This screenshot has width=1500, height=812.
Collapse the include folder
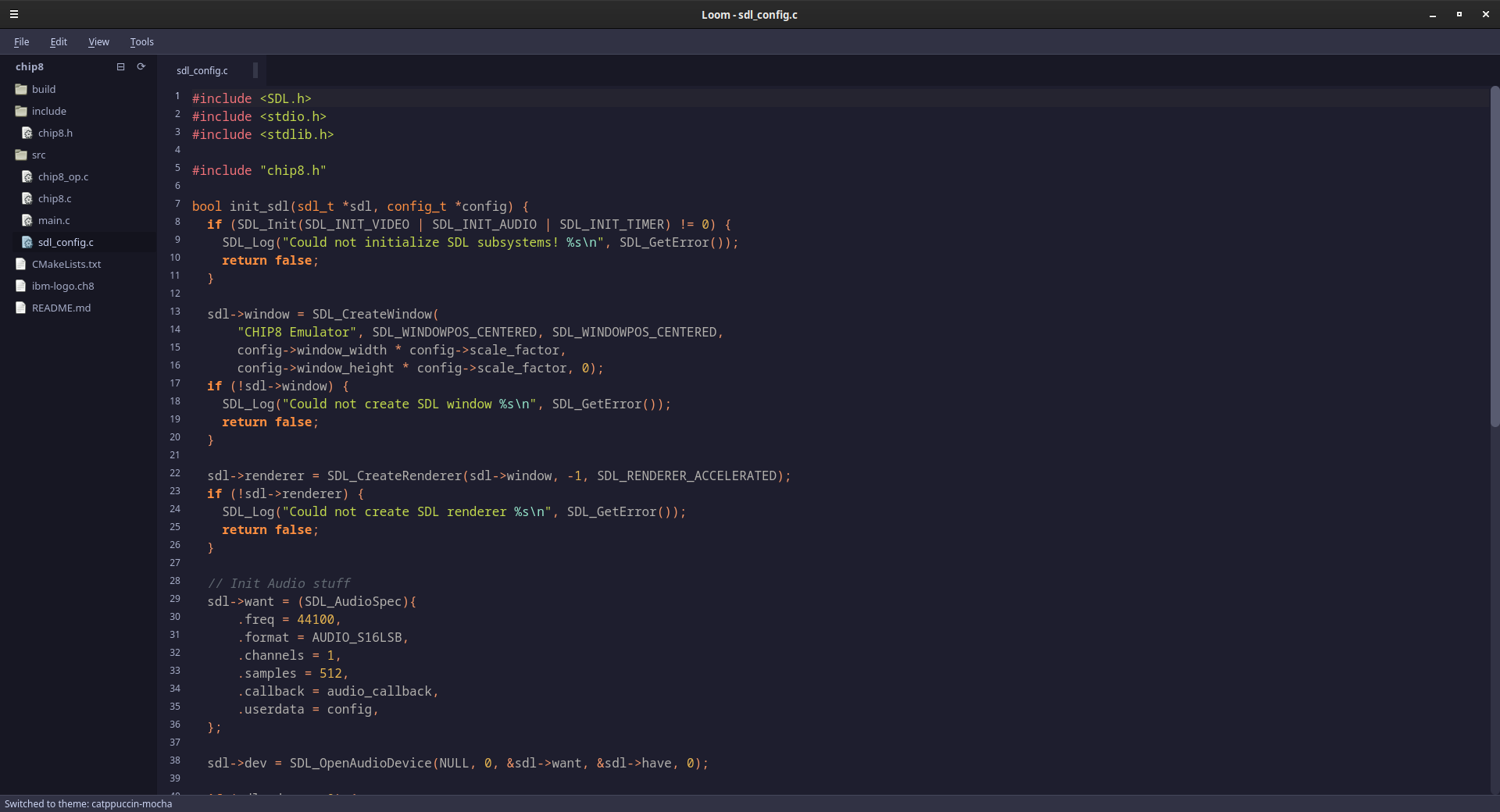tap(21, 111)
